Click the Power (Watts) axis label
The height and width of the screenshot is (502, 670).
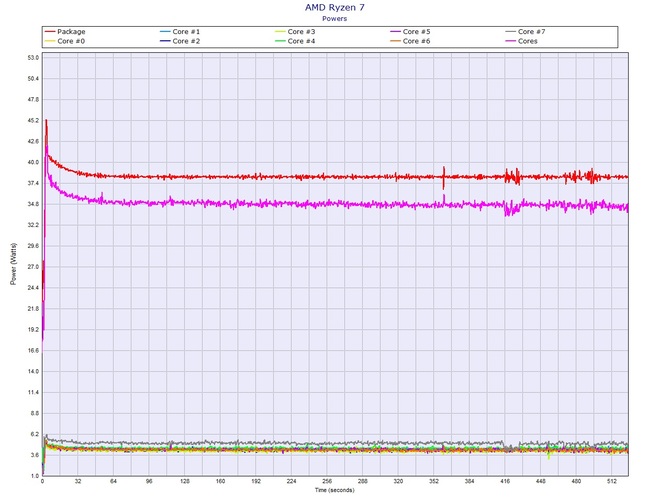13,264
